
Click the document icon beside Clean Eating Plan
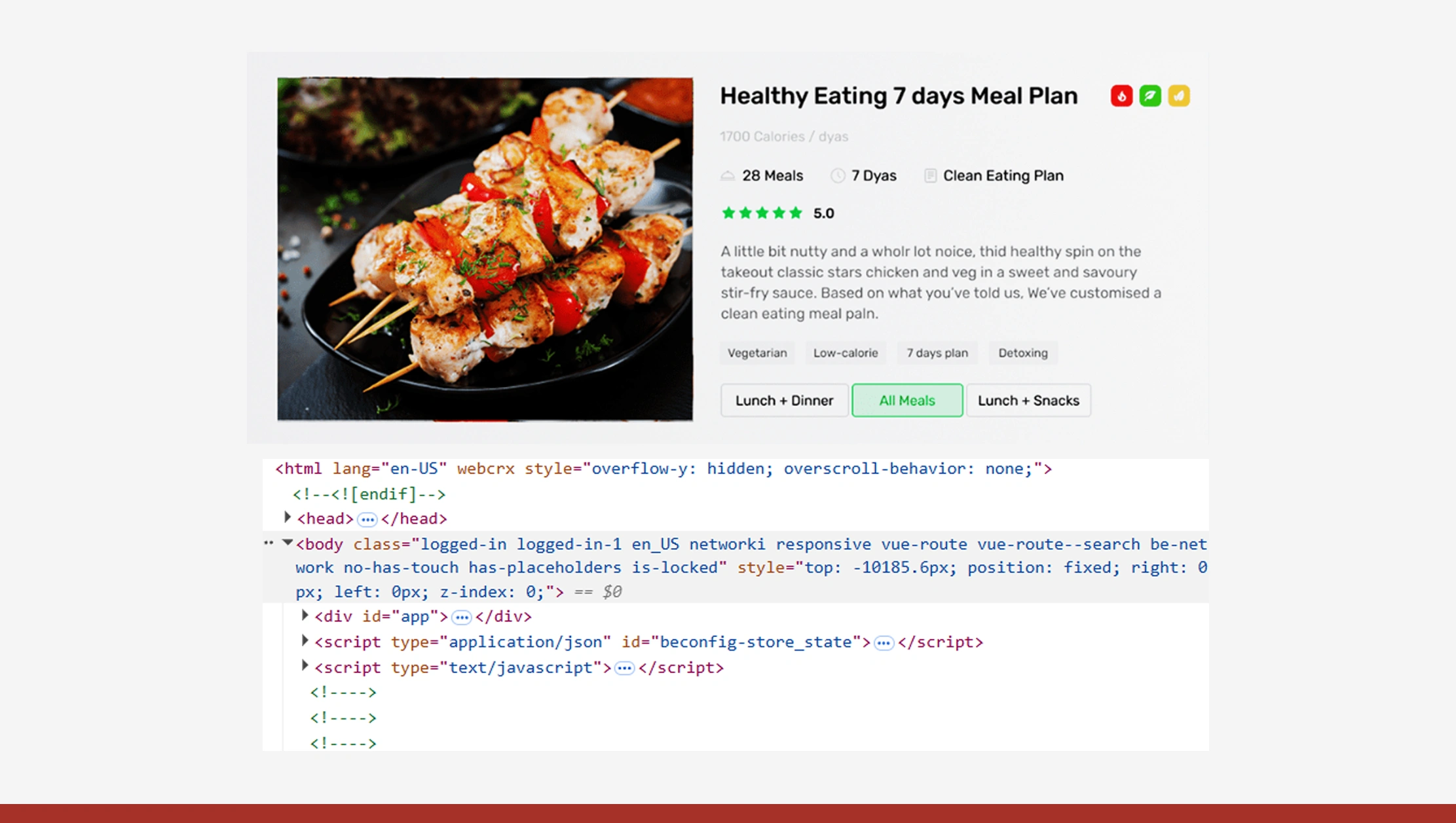tap(929, 175)
